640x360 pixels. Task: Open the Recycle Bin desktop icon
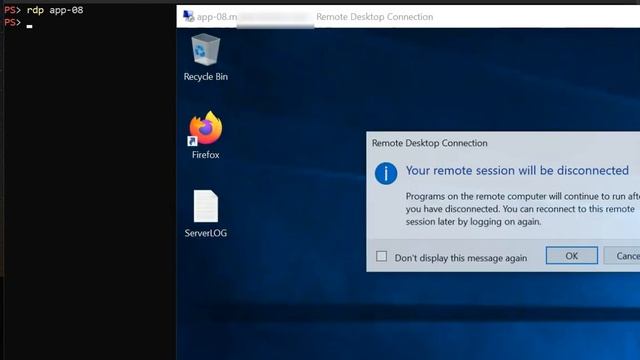pyautogui.click(x=205, y=50)
